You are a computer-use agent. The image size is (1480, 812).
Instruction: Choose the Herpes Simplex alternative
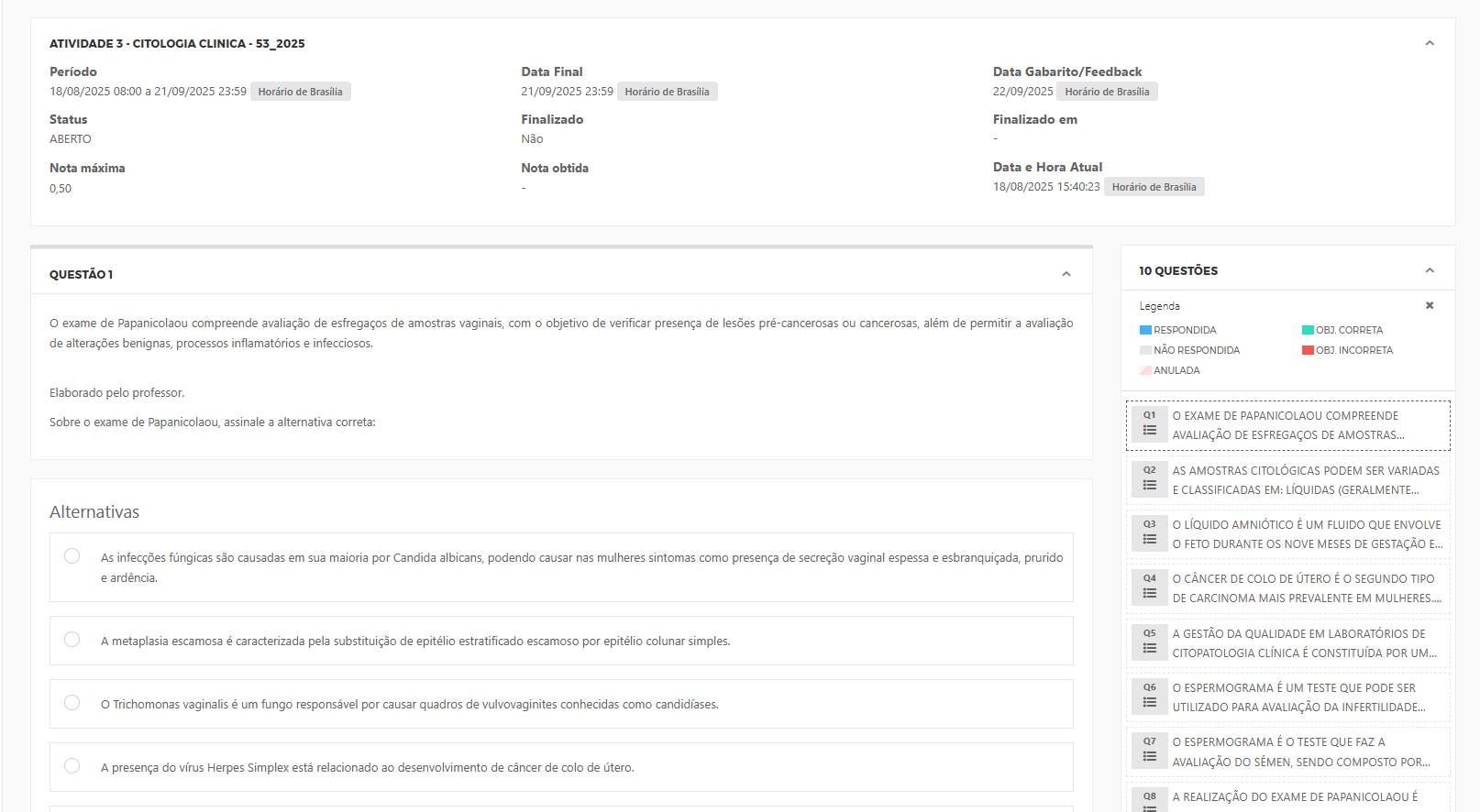tap(72, 766)
